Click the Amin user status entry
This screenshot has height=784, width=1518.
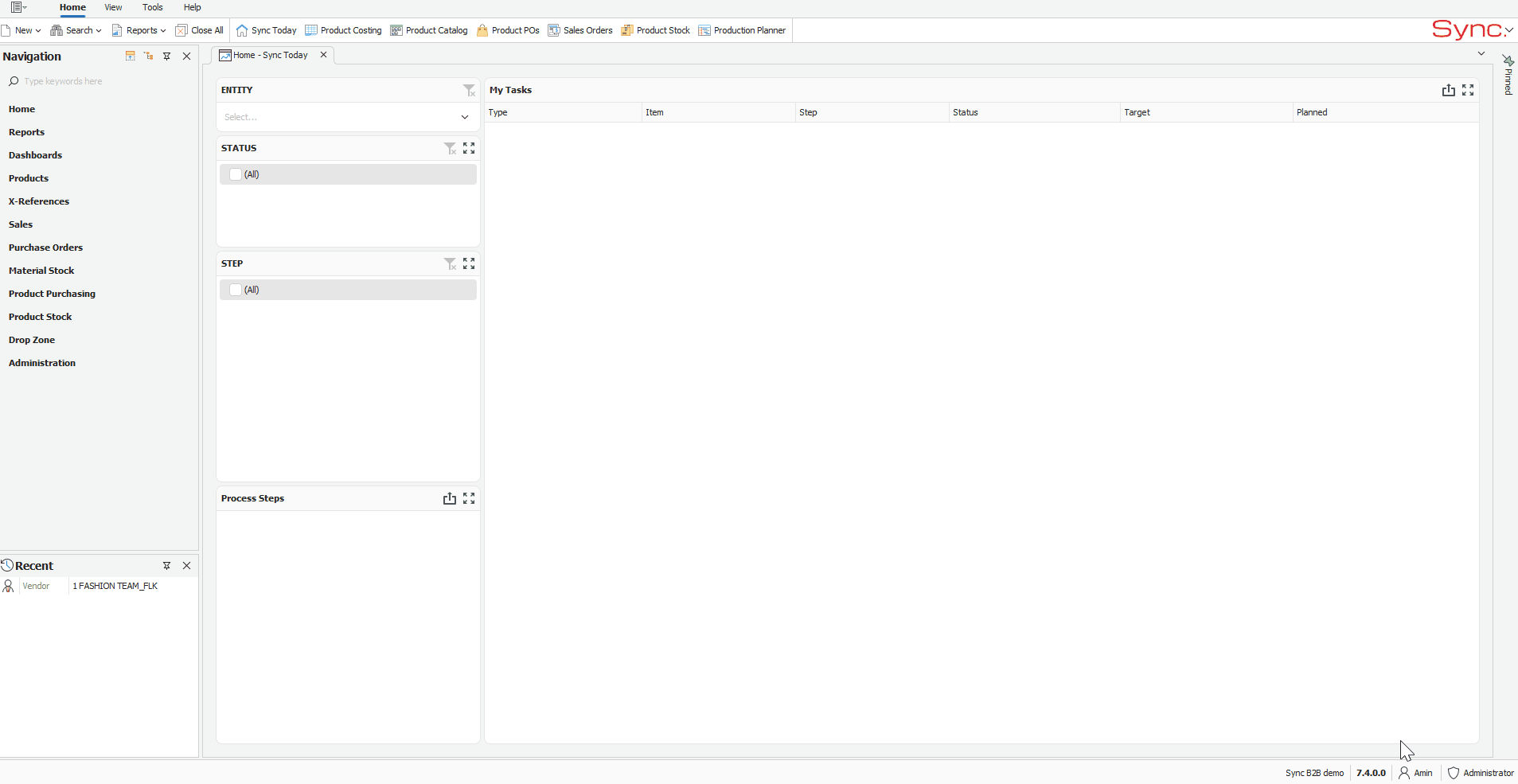coord(1415,773)
